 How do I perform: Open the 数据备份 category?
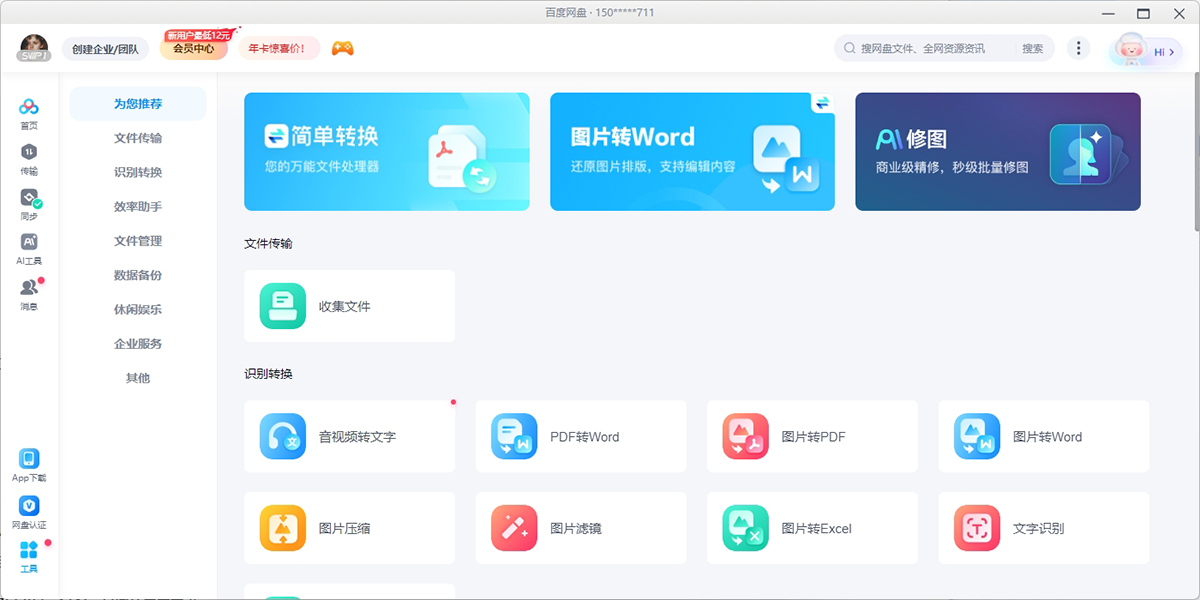pos(138,275)
